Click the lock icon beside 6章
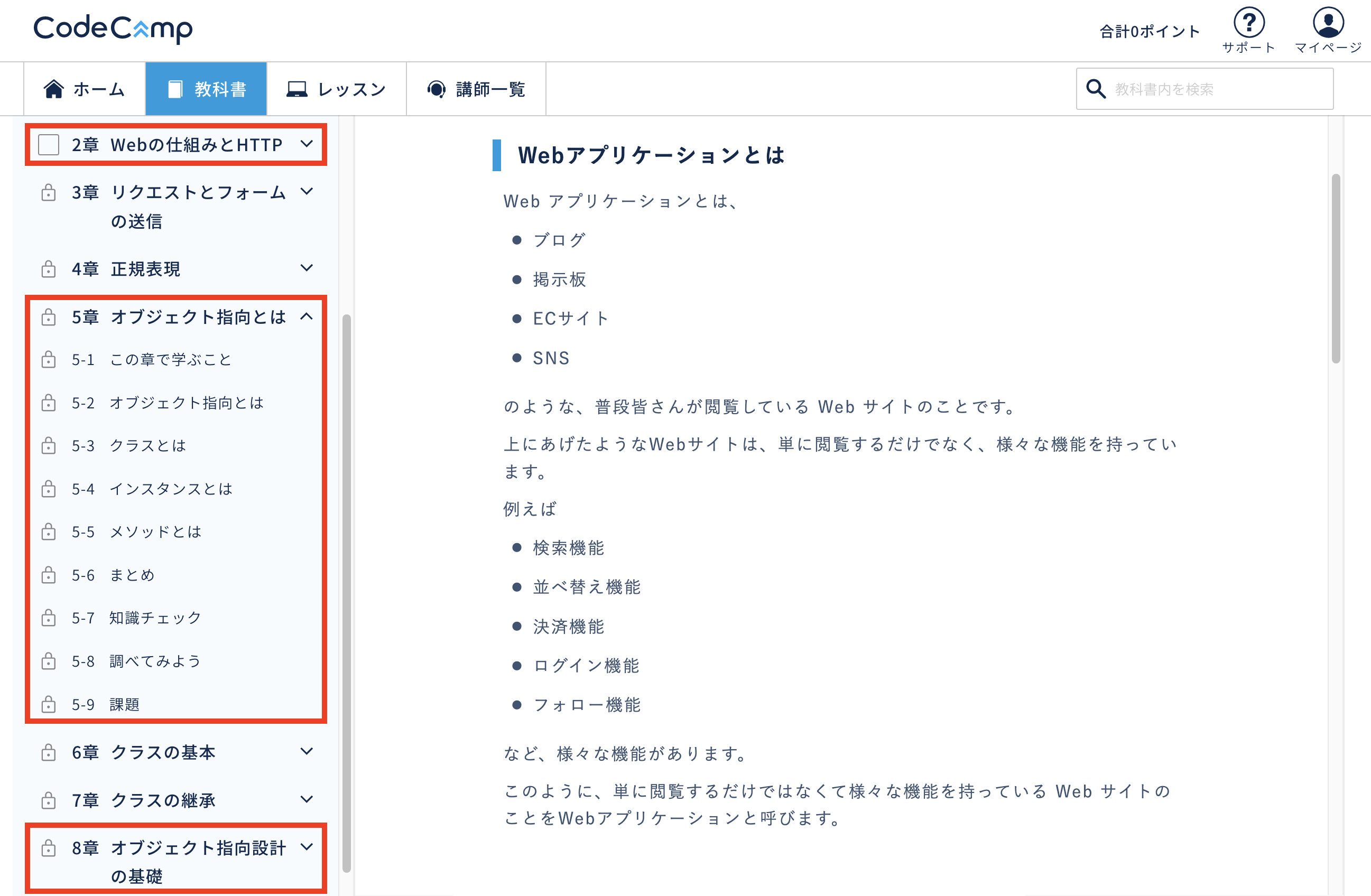This screenshot has width=1371, height=896. point(49,752)
